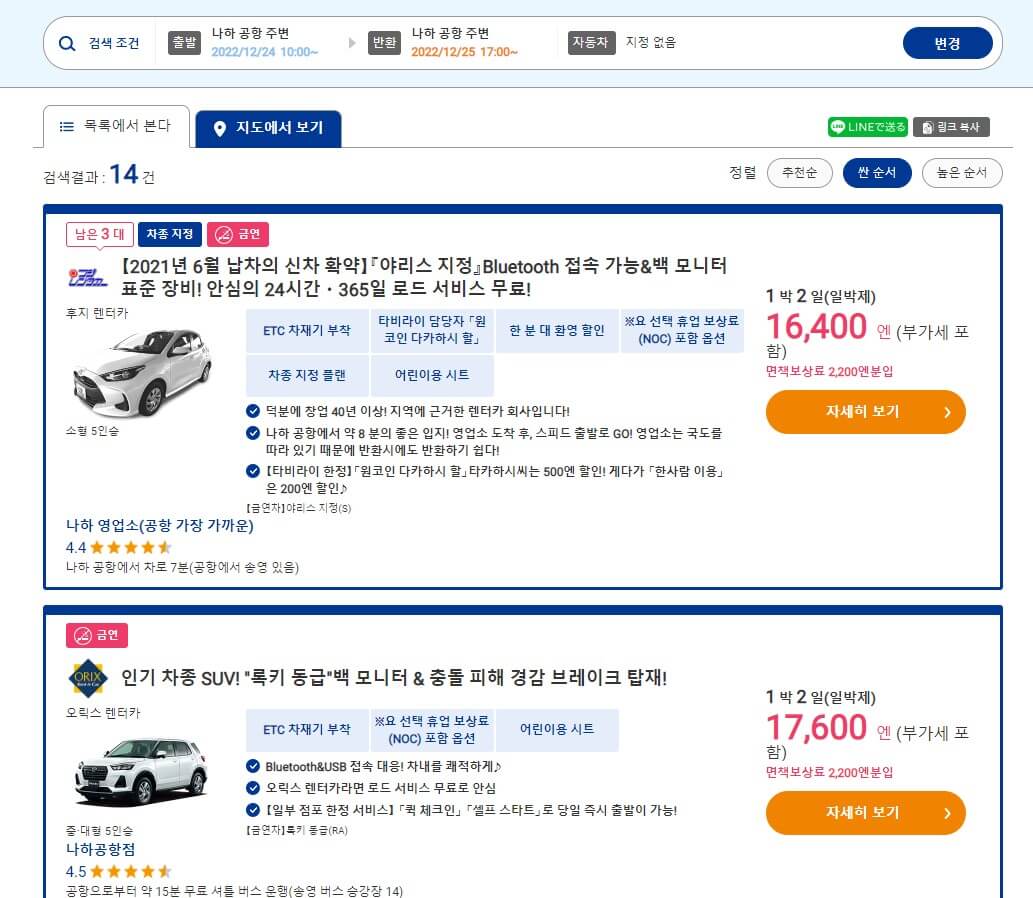Click 나하공항점 store link
Viewport: 1033px width, 898px height.
click(x=100, y=849)
